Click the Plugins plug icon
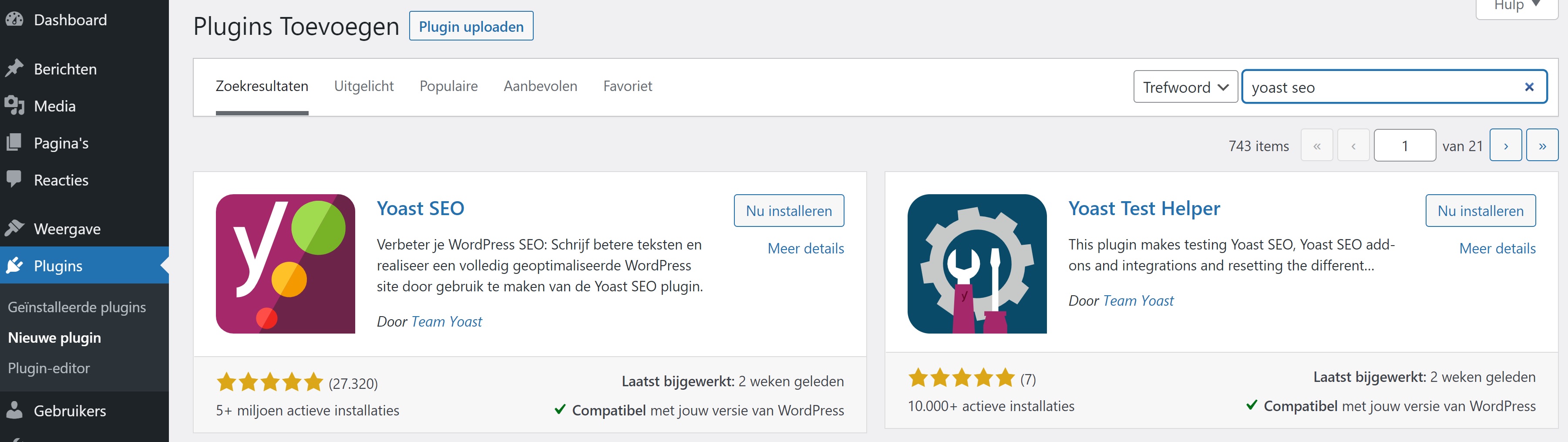 (x=15, y=266)
